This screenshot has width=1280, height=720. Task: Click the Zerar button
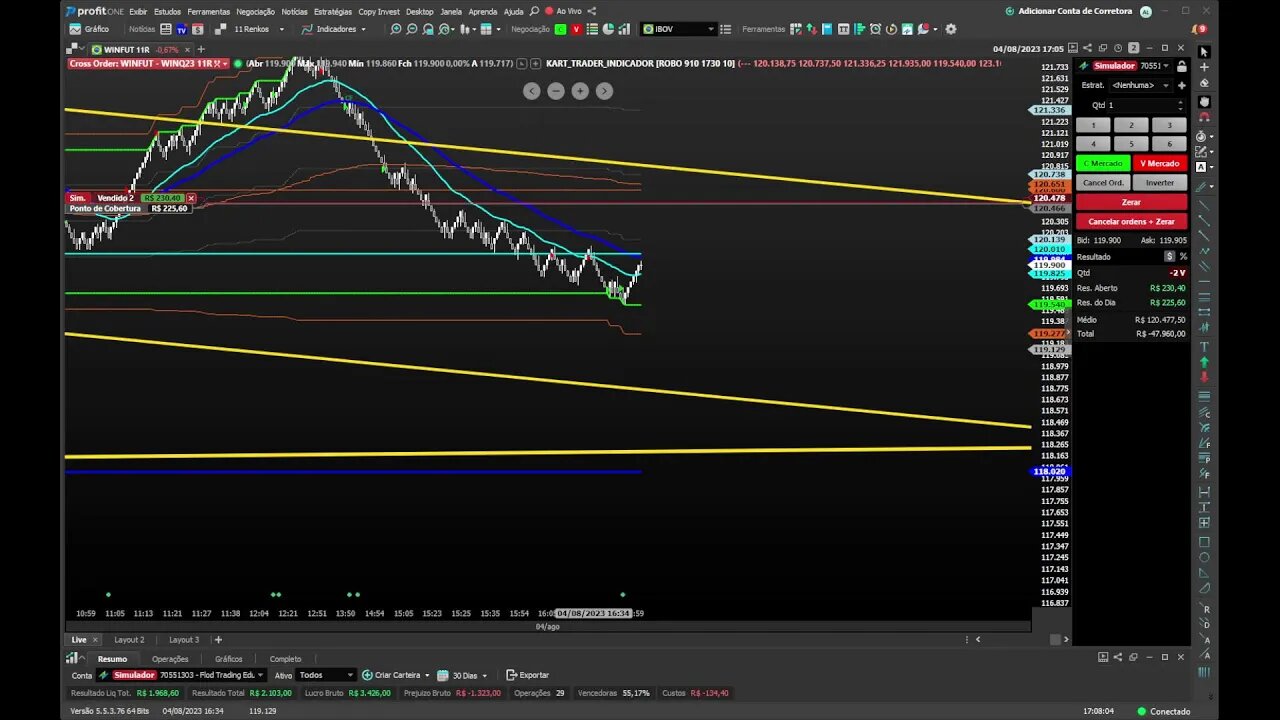pyautogui.click(x=1131, y=202)
